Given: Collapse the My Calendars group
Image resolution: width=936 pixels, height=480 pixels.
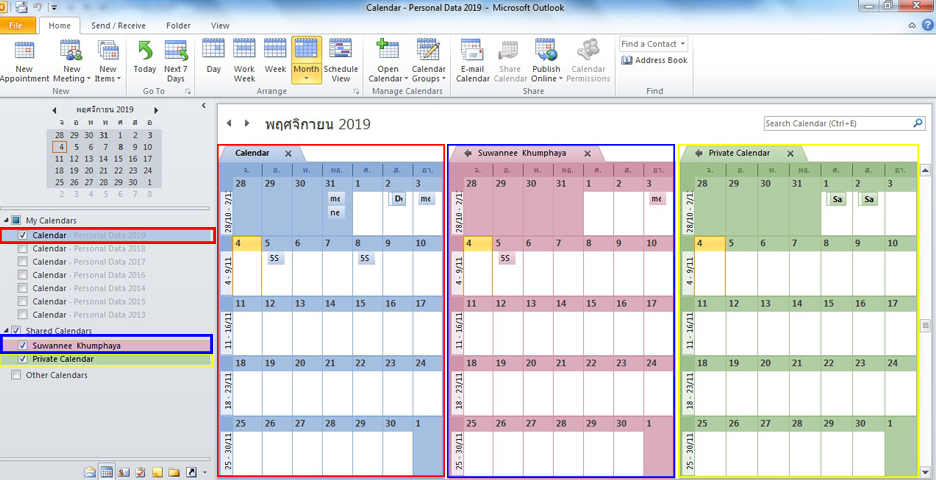Looking at the screenshot, I should pos(6,220).
